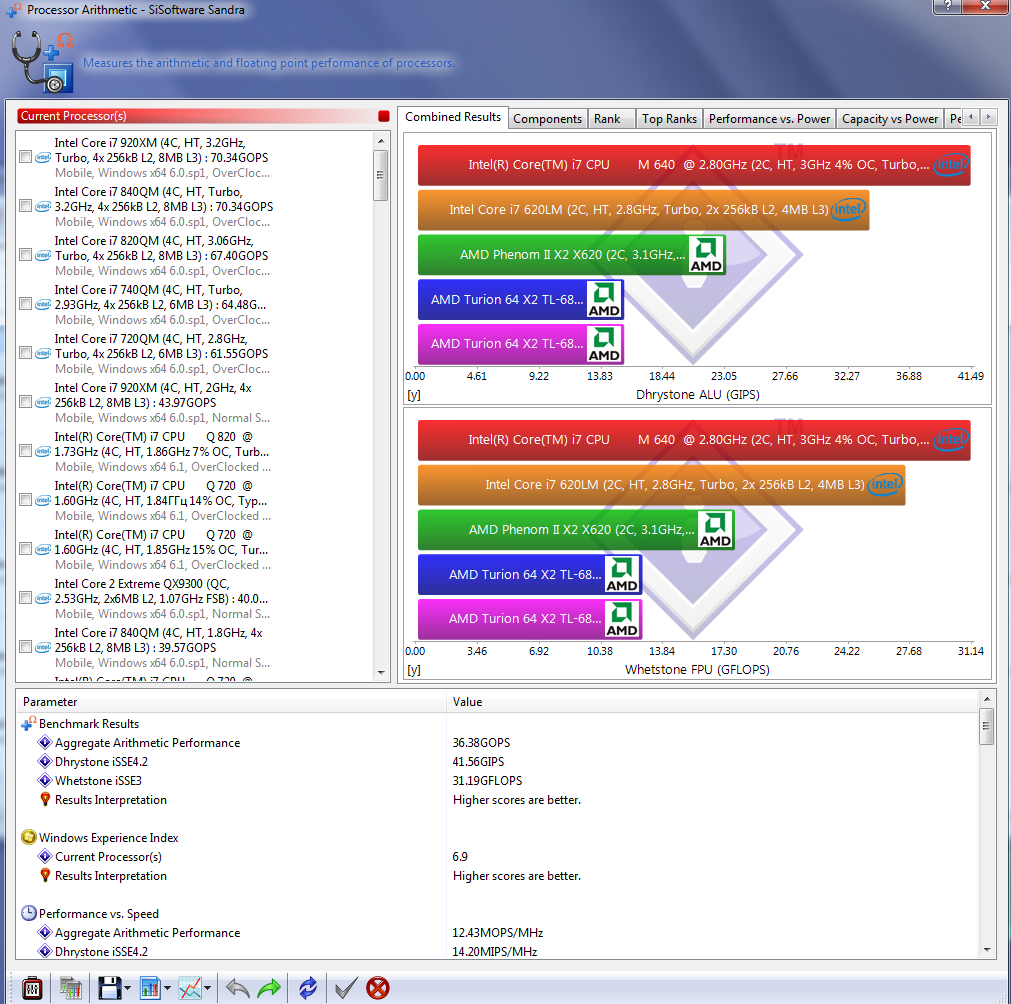The image size is (1011, 1004).
Task: Click the processor list scrollbar thumb
Action: [381, 175]
